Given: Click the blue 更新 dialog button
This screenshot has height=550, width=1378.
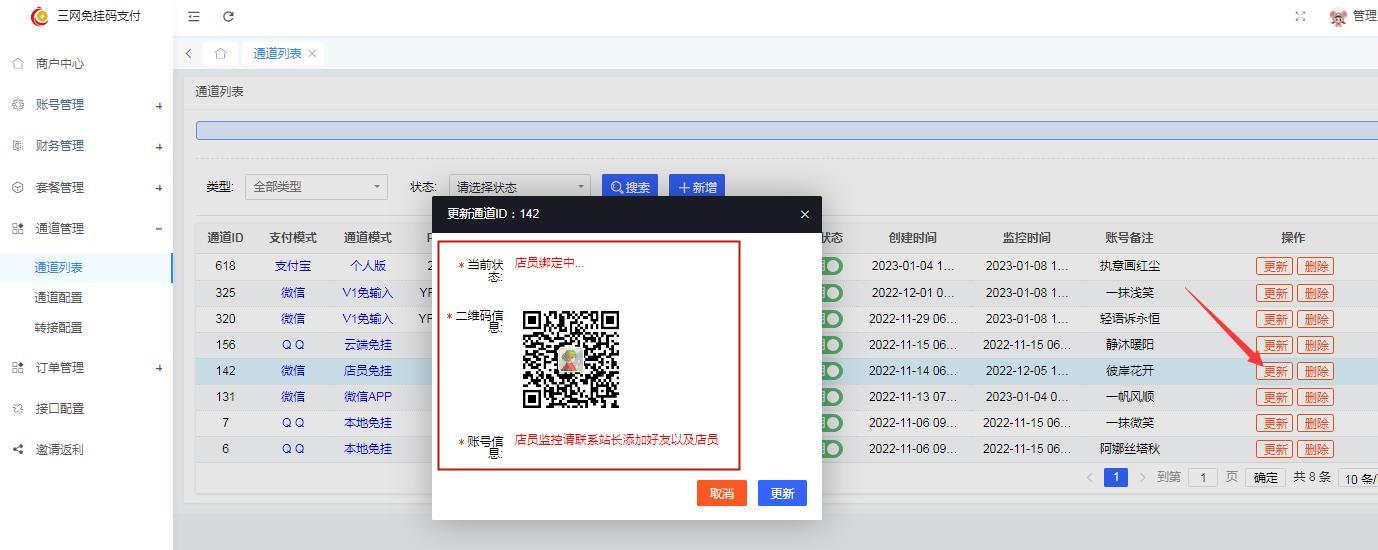Looking at the screenshot, I should 782,493.
